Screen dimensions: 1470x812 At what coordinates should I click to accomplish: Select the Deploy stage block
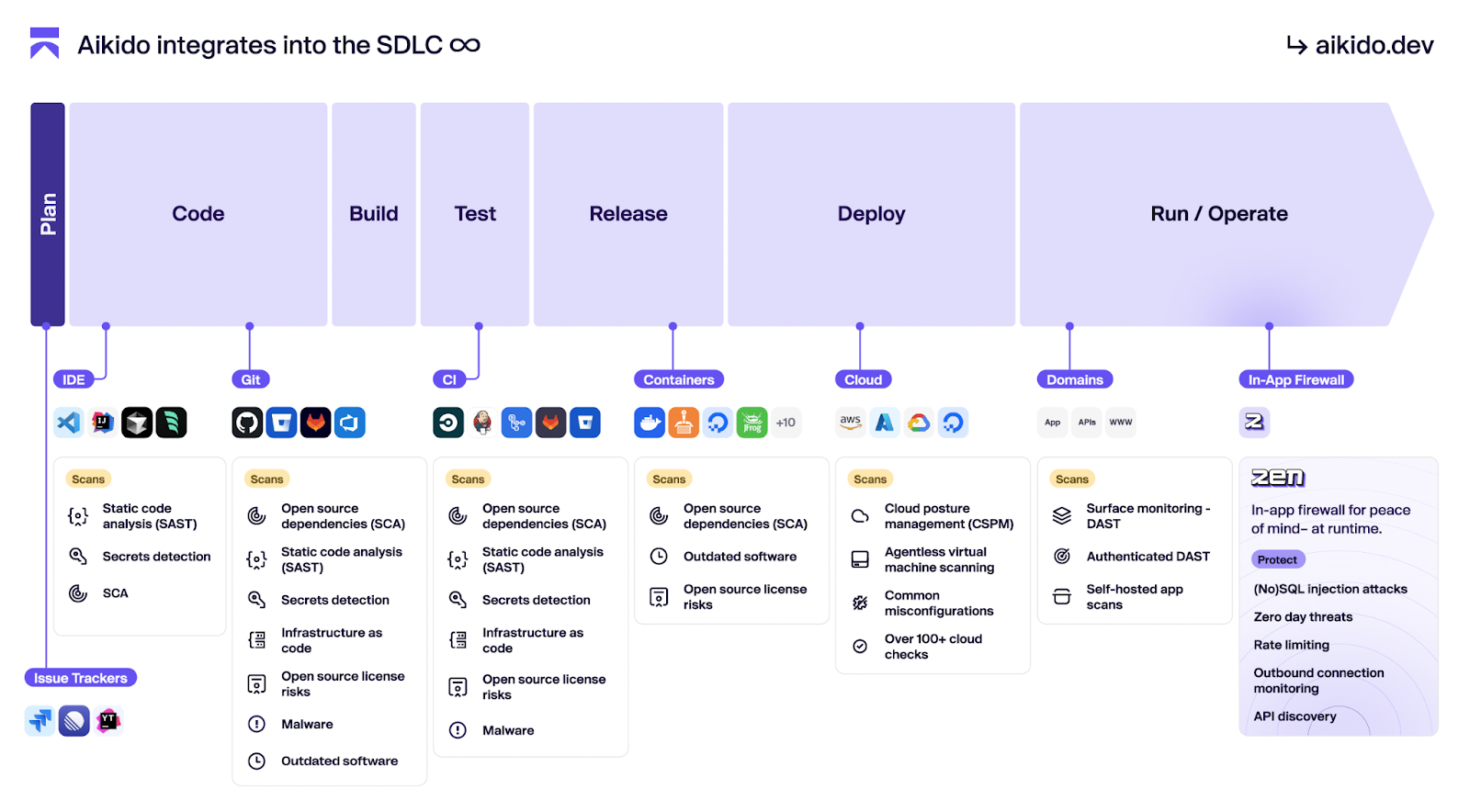click(x=871, y=214)
